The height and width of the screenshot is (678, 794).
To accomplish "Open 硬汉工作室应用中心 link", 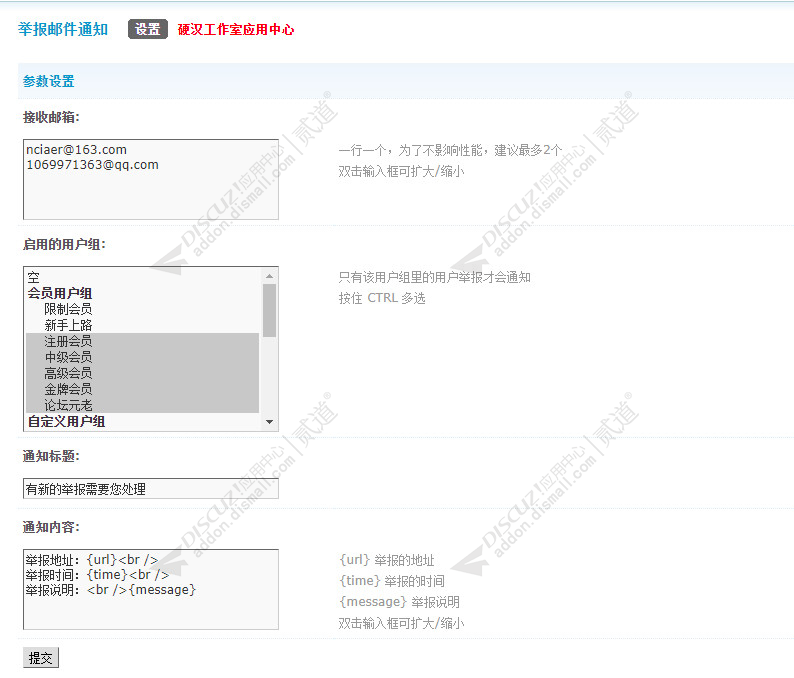I will click(x=235, y=29).
